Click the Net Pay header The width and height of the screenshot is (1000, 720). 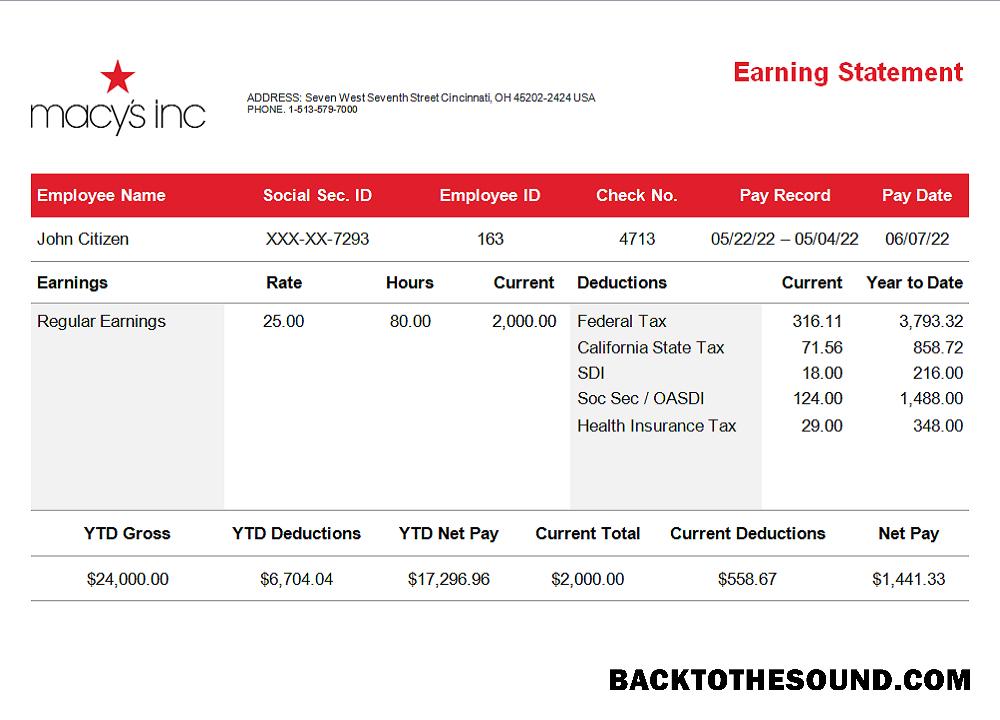click(908, 534)
